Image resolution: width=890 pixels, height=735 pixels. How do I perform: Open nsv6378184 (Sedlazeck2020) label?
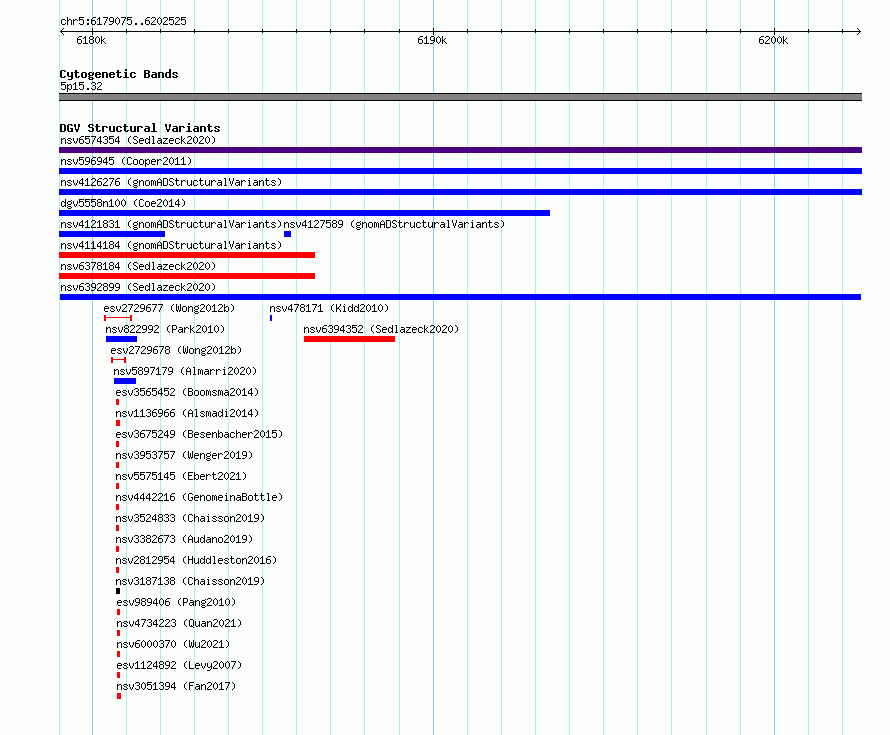(138, 266)
